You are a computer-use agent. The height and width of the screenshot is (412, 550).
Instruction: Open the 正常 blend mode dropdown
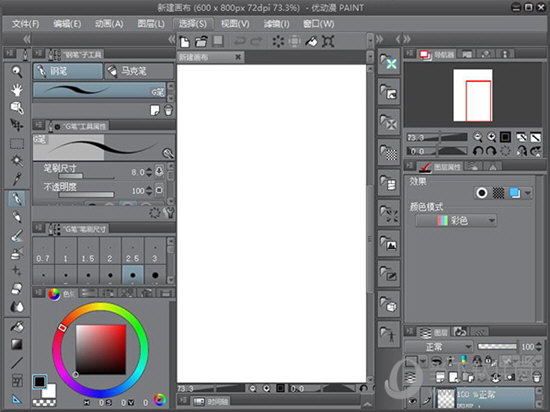(x=439, y=347)
